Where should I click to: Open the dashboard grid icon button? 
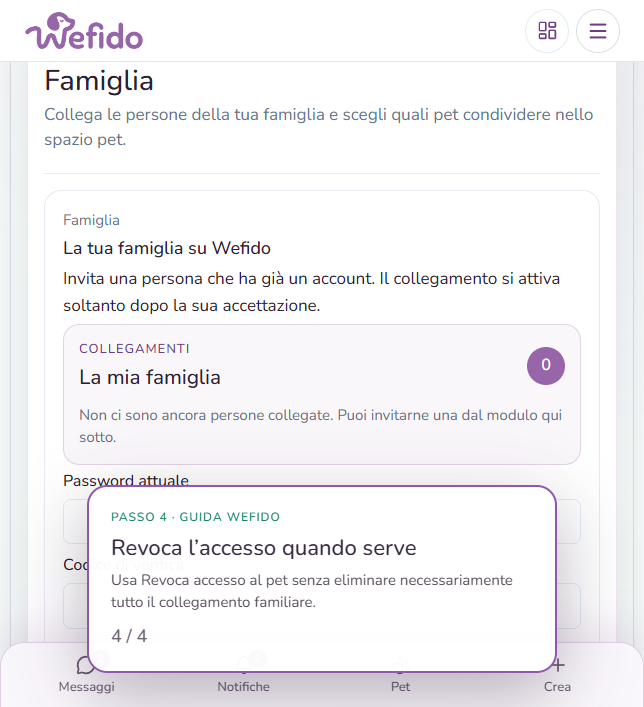tap(547, 31)
